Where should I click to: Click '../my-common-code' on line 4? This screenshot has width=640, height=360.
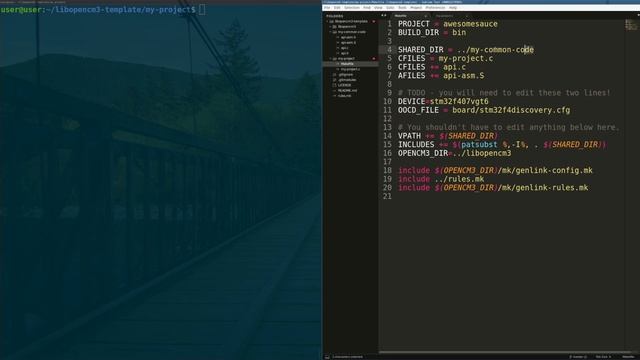pyautogui.click(x=495, y=50)
